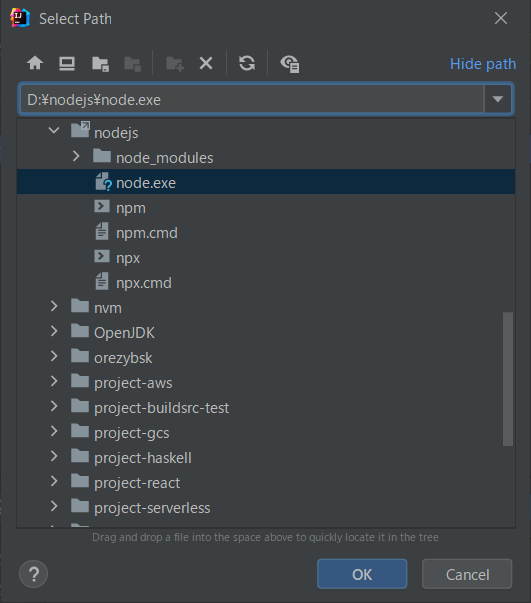Screen dimensions: 531x603
Task: Open the help question mark button
Action: pos(33,574)
